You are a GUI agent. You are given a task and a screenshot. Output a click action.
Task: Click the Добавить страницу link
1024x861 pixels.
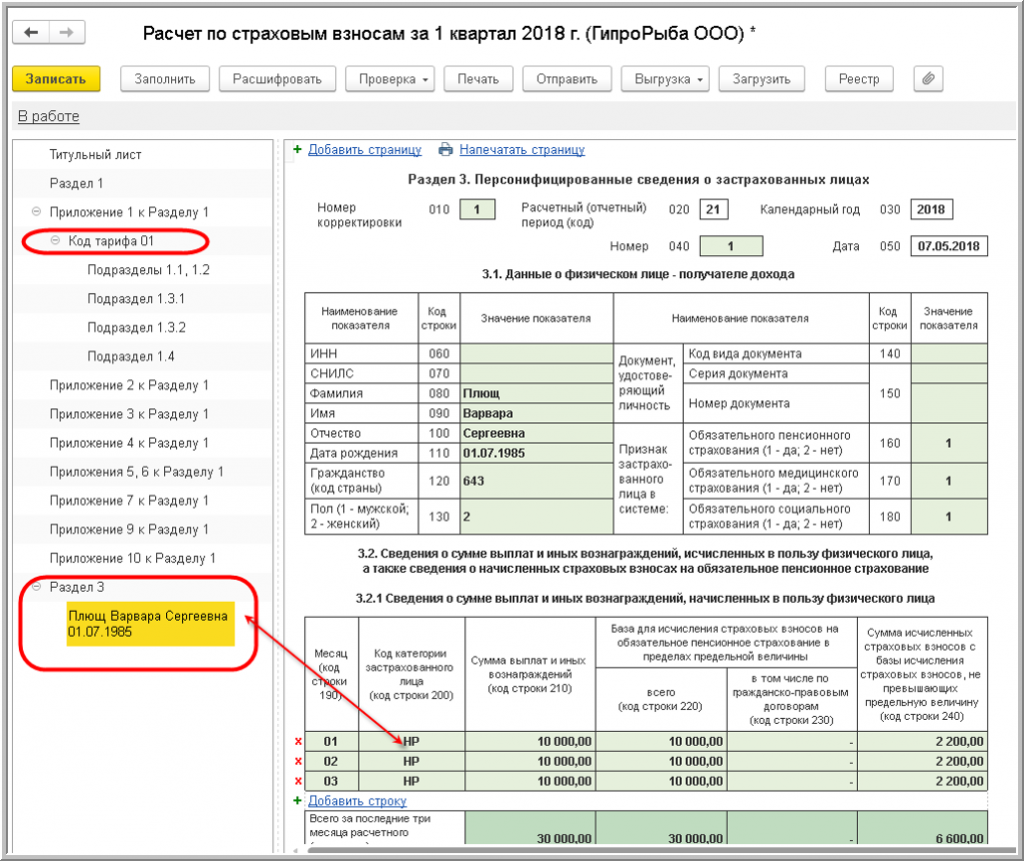(x=364, y=150)
